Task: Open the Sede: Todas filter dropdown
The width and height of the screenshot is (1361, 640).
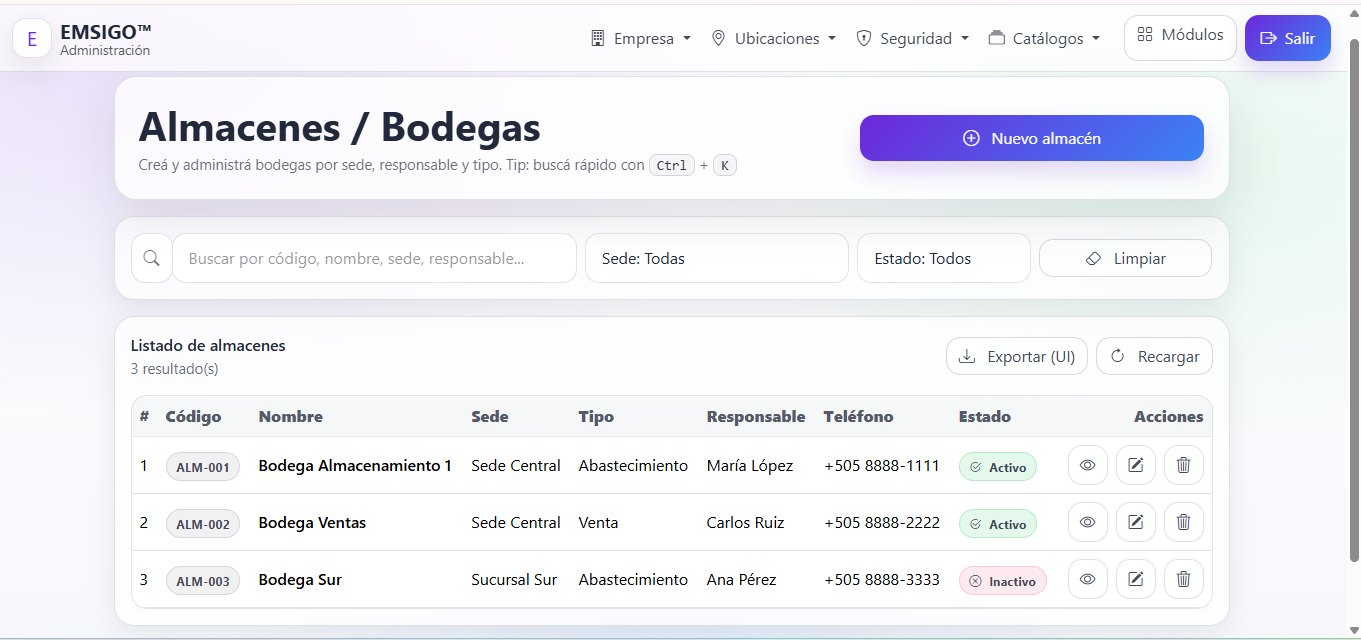Action: (717, 258)
